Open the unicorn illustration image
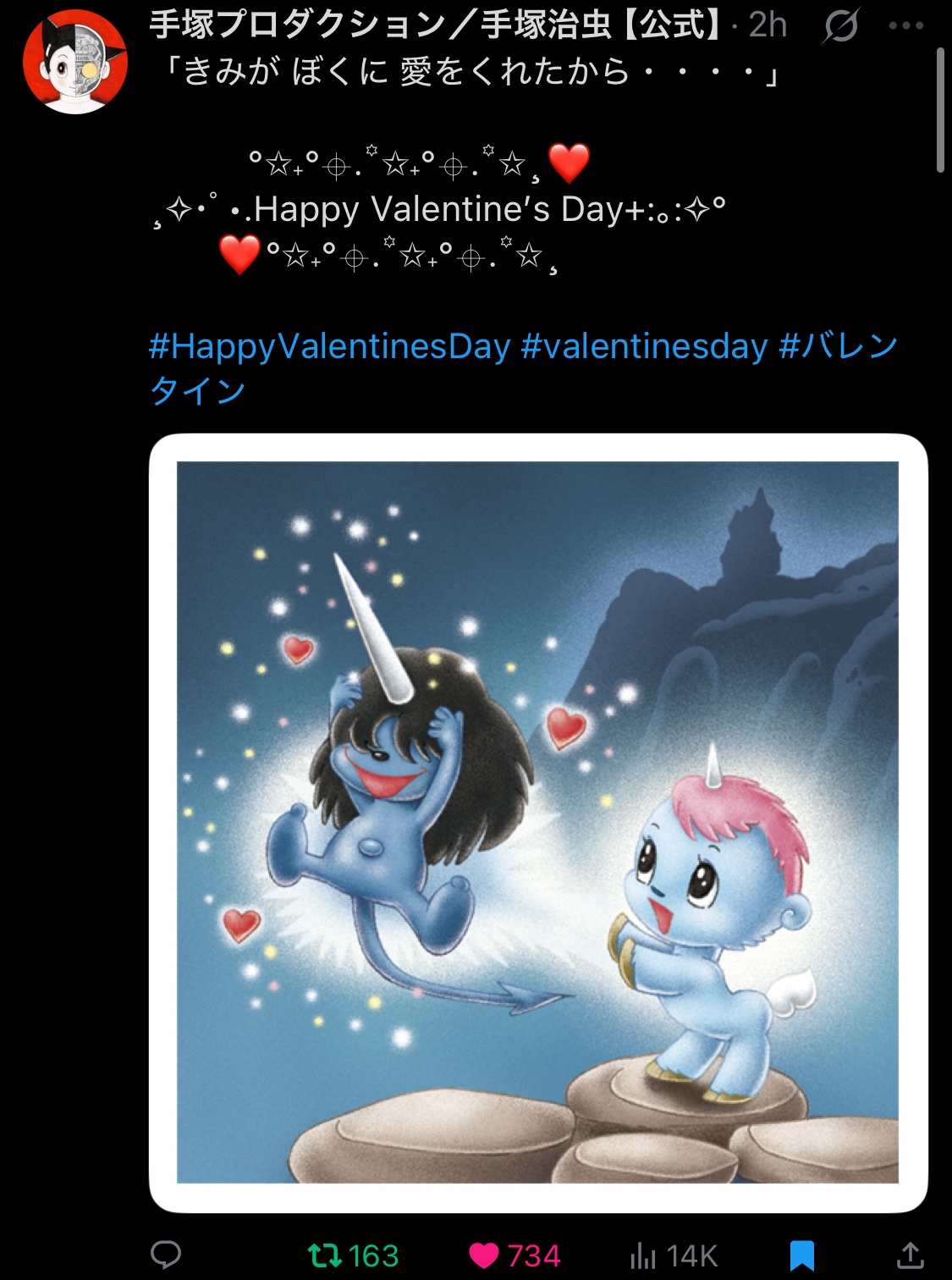 [538, 822]
